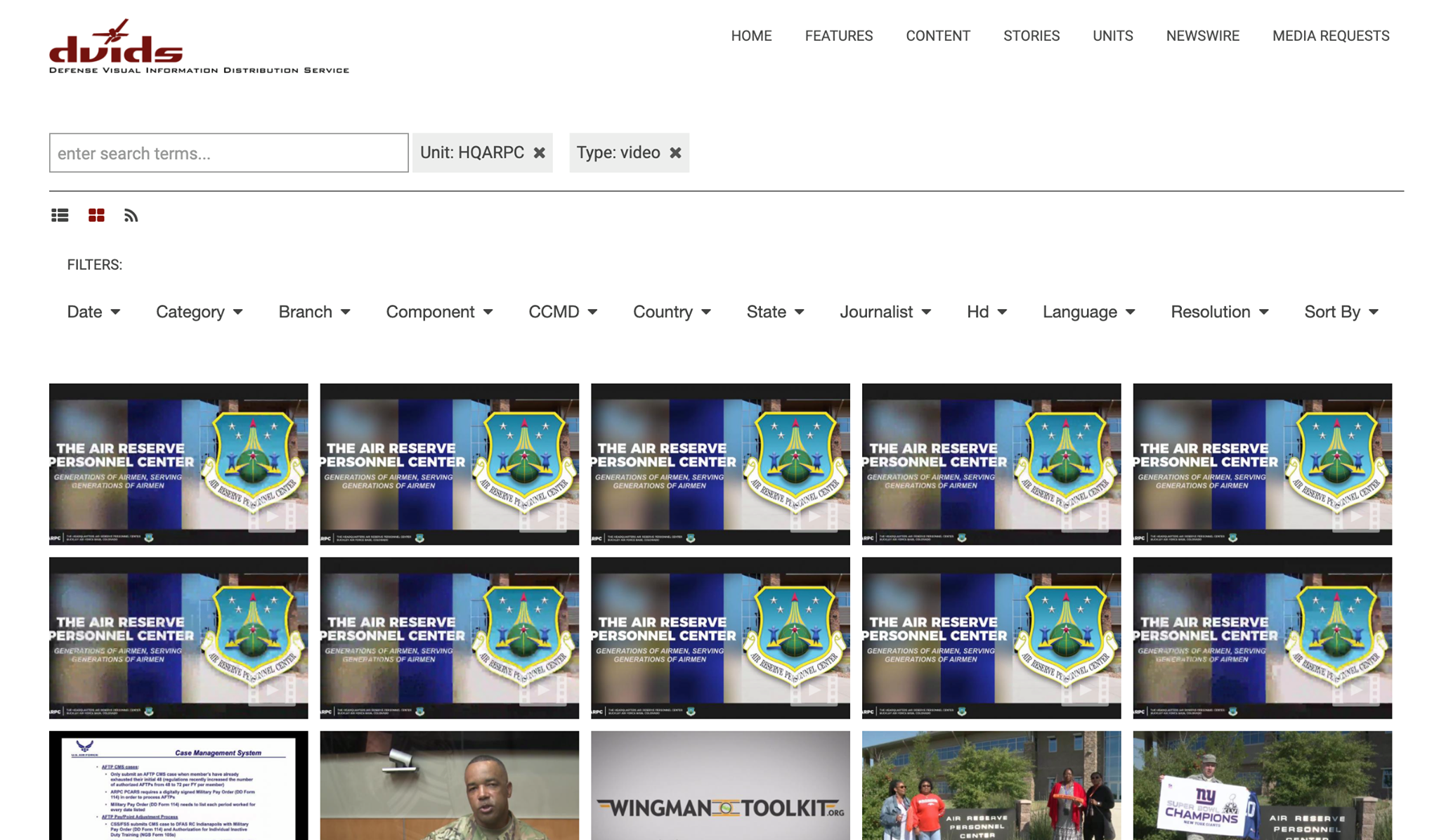Open the Sort By dropdown
The image size is (1439, 840).
[x=1341, y=312]
